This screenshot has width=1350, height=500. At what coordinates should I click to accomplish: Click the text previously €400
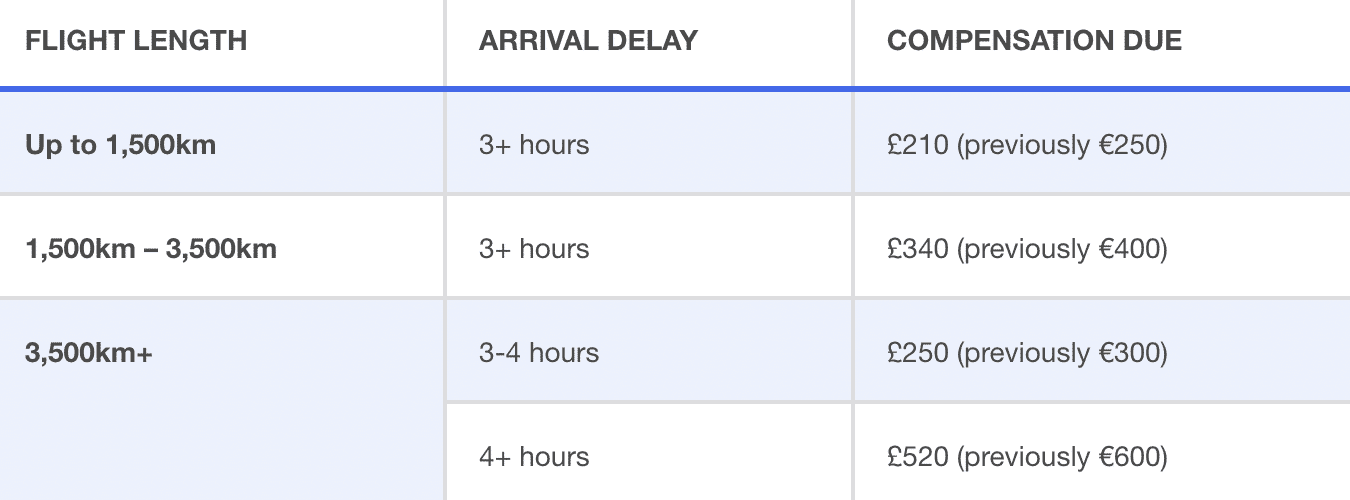pos(1062,250)
